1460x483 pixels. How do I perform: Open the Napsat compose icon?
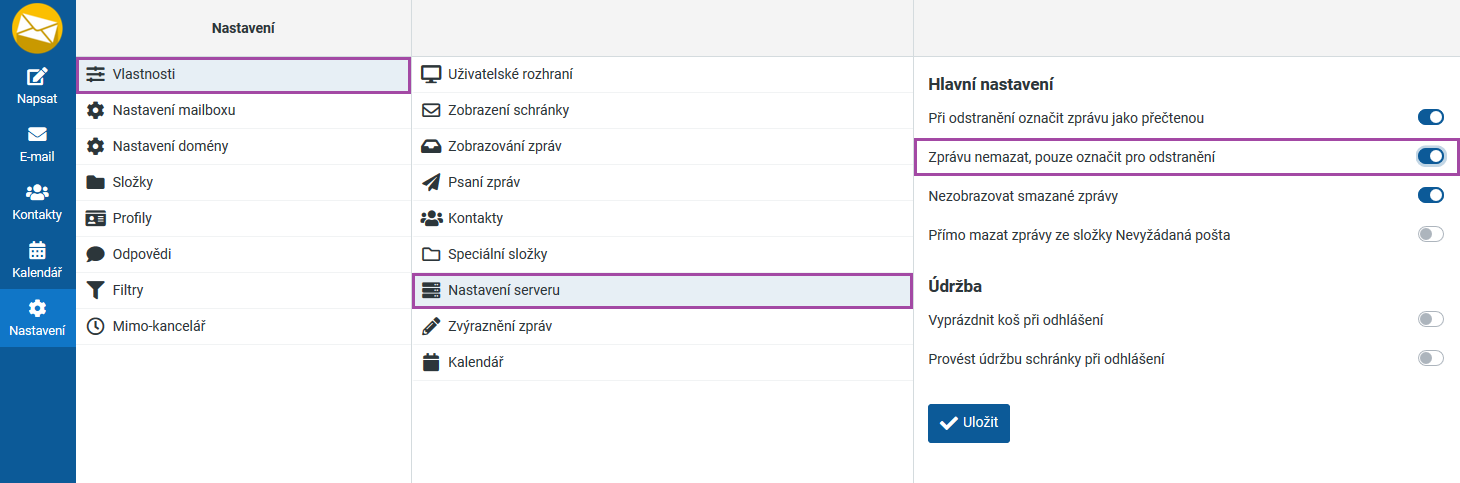click(37, 76)
